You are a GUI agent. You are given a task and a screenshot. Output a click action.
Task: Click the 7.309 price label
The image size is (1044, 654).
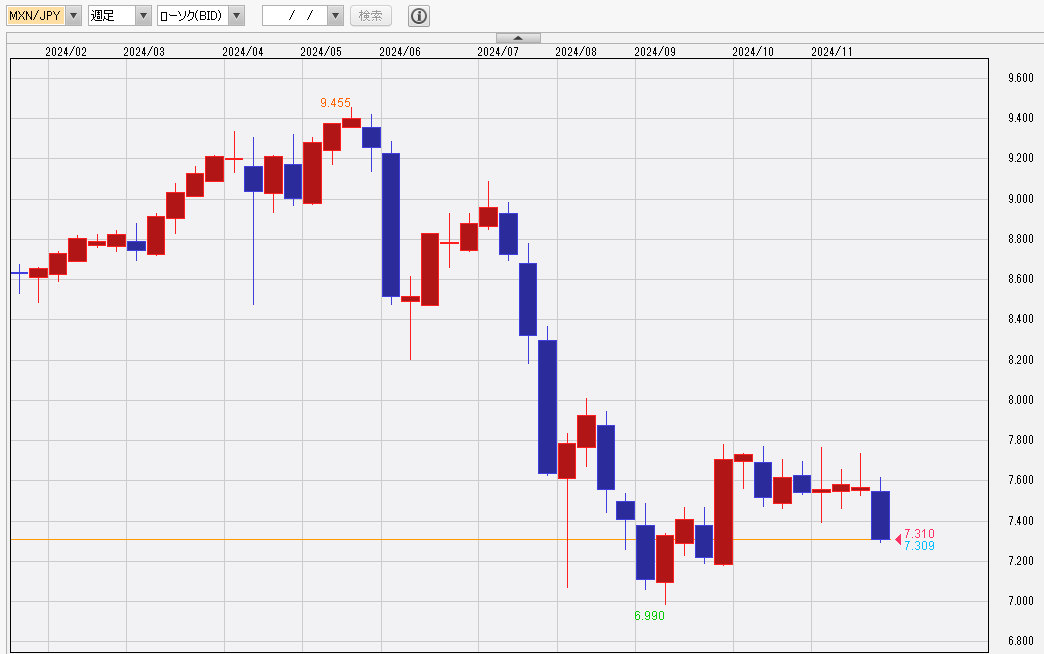919,545
